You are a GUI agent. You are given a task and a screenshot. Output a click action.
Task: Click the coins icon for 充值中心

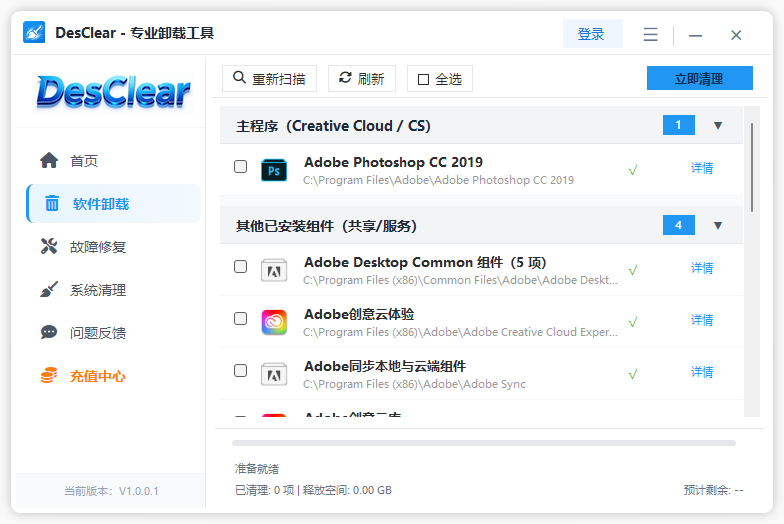(49, 375)
